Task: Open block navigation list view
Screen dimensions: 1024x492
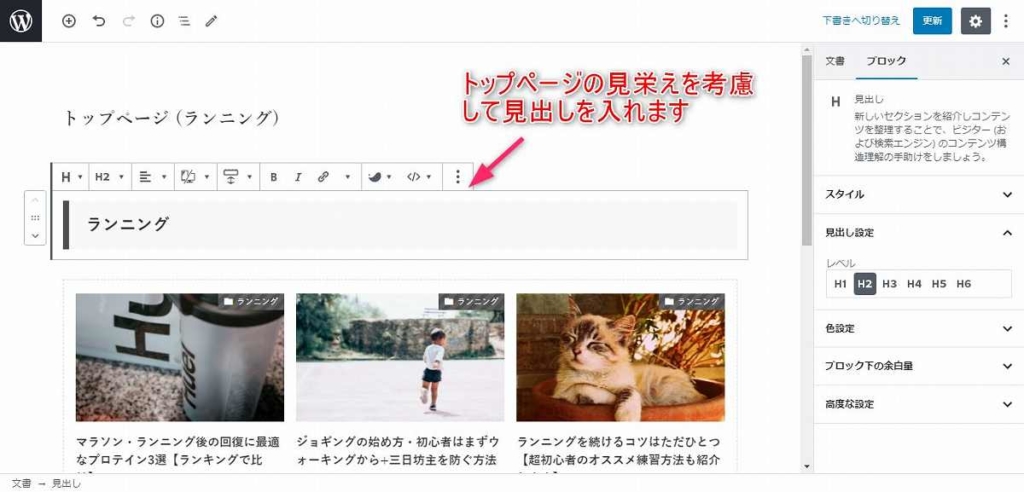Action: tap(184, 21)
